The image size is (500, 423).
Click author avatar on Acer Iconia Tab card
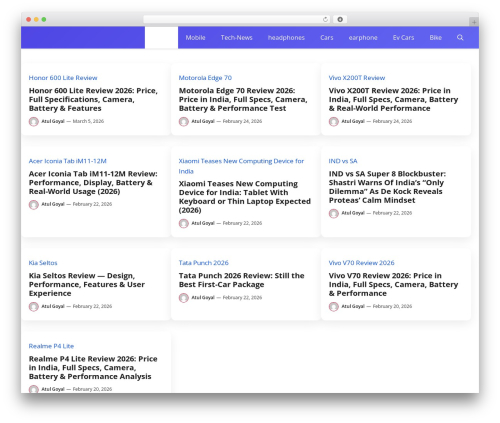pyautogui.click(x=34, y=205)
